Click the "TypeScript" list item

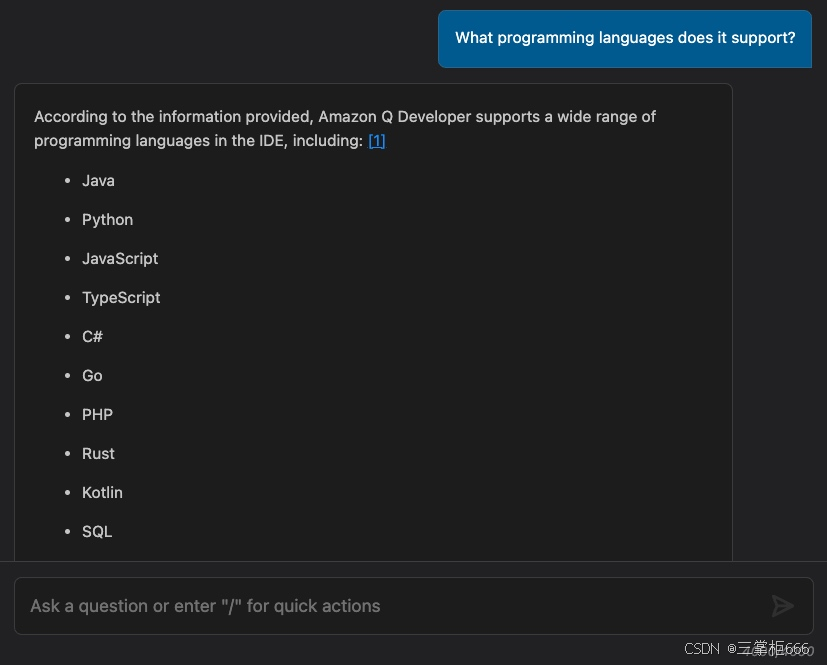pyautogui.click(x=121, y=298)
